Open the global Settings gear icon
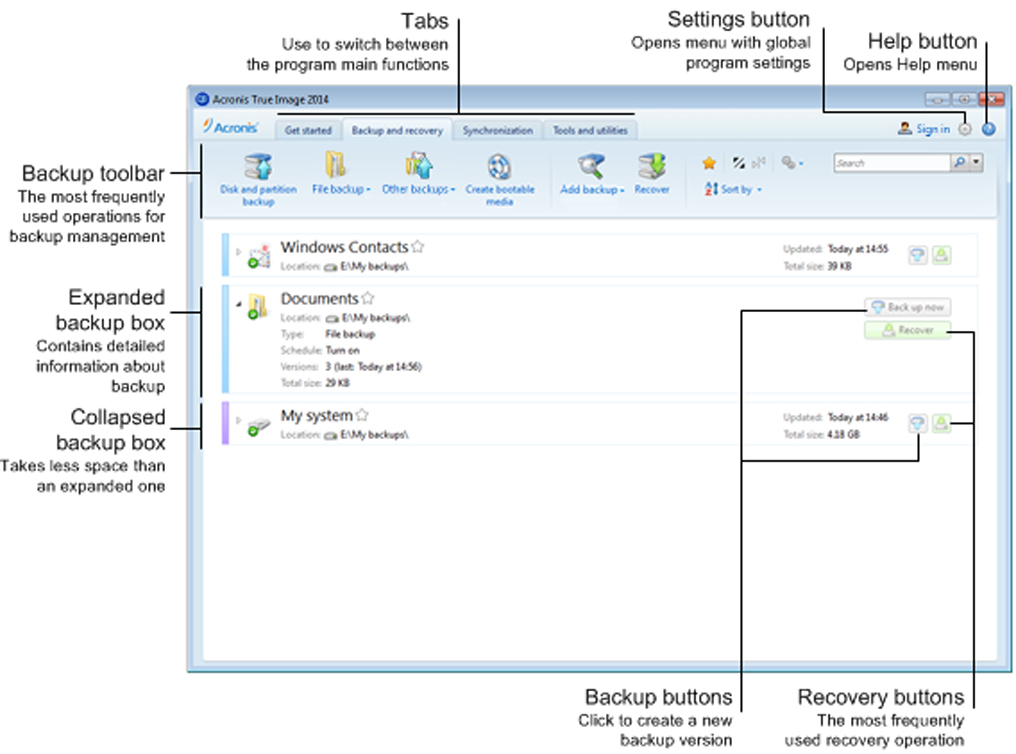The image size is (1016, 754). point(965,129)
